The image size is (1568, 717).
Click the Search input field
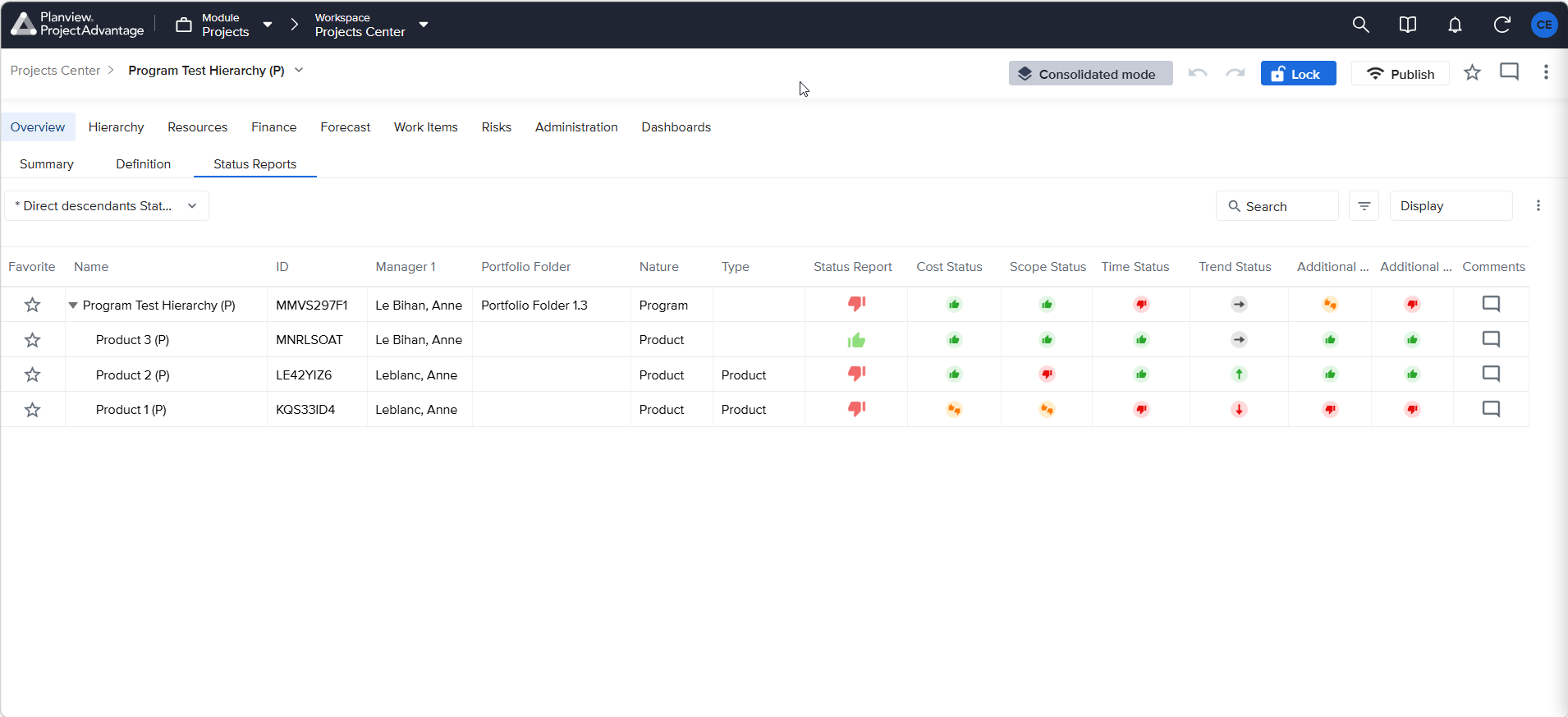tap(1277, 206)
